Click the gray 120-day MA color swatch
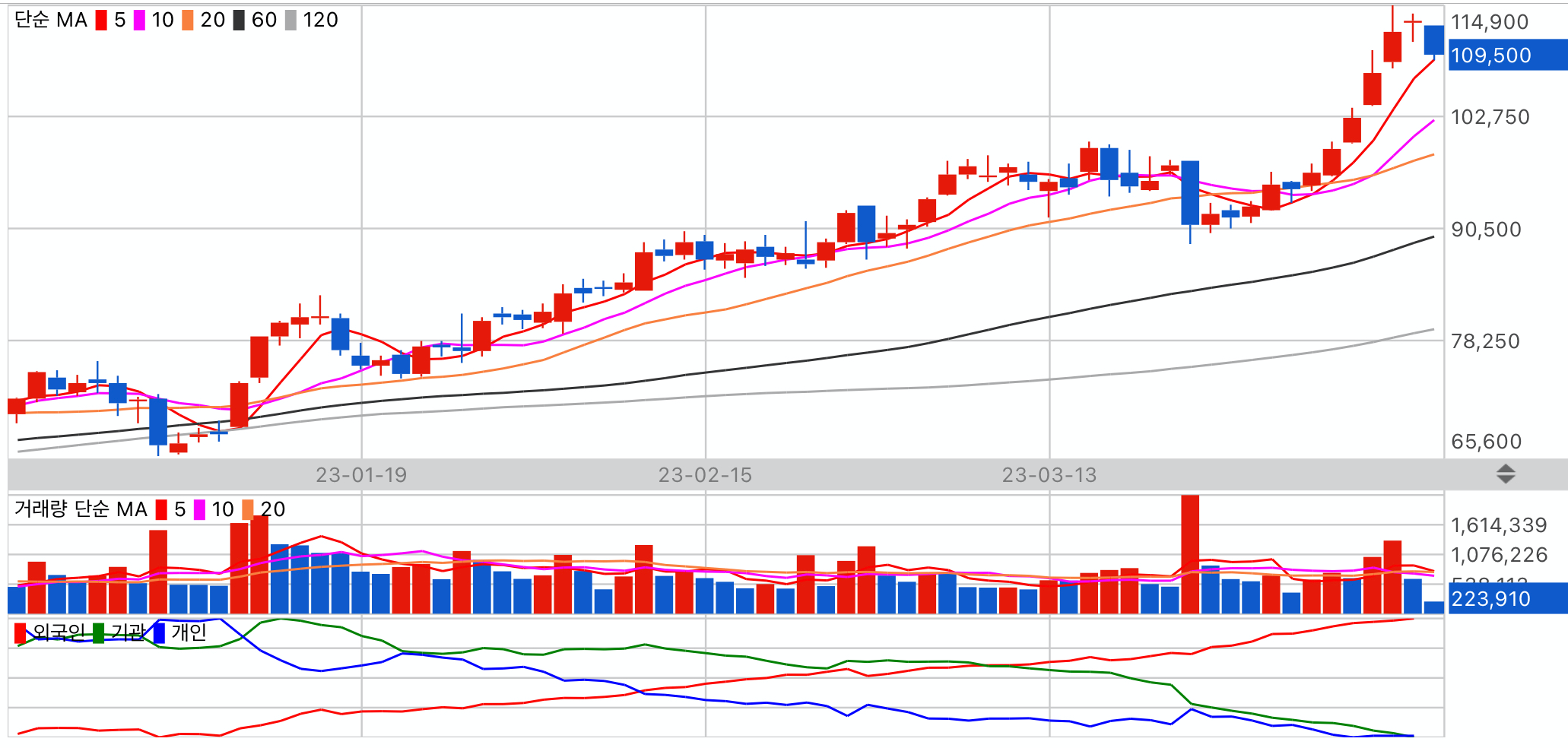The height and width of the screenshot is (748, 1568). pos(290,20)
